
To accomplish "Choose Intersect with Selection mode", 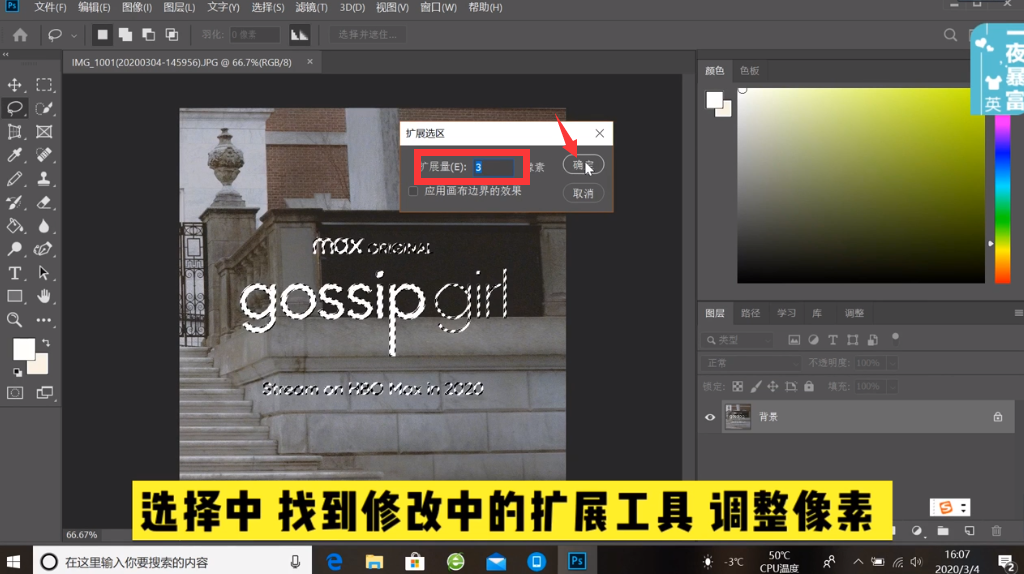I will pos(172,35).
